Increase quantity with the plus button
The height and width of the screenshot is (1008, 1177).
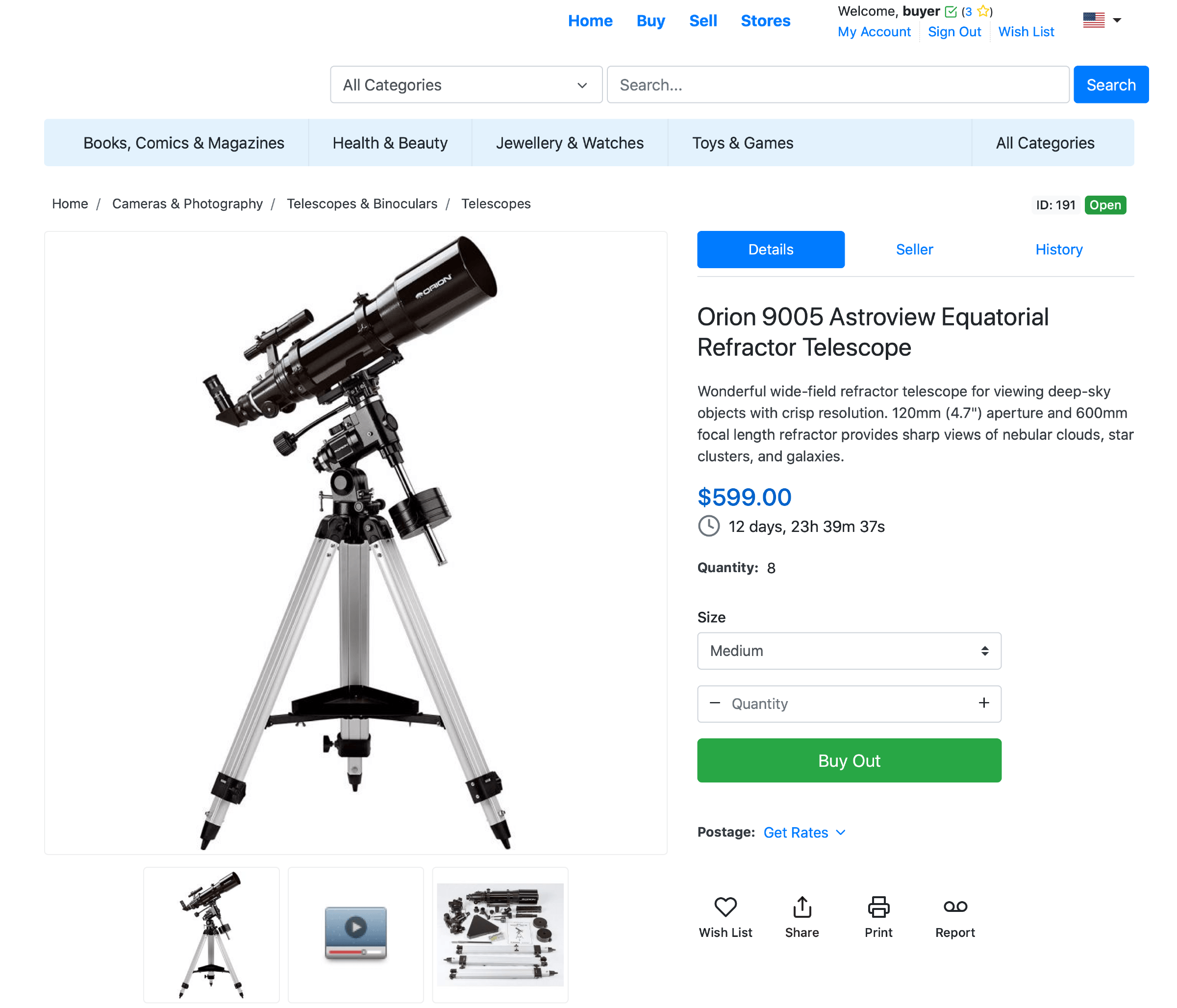[983, 703]
